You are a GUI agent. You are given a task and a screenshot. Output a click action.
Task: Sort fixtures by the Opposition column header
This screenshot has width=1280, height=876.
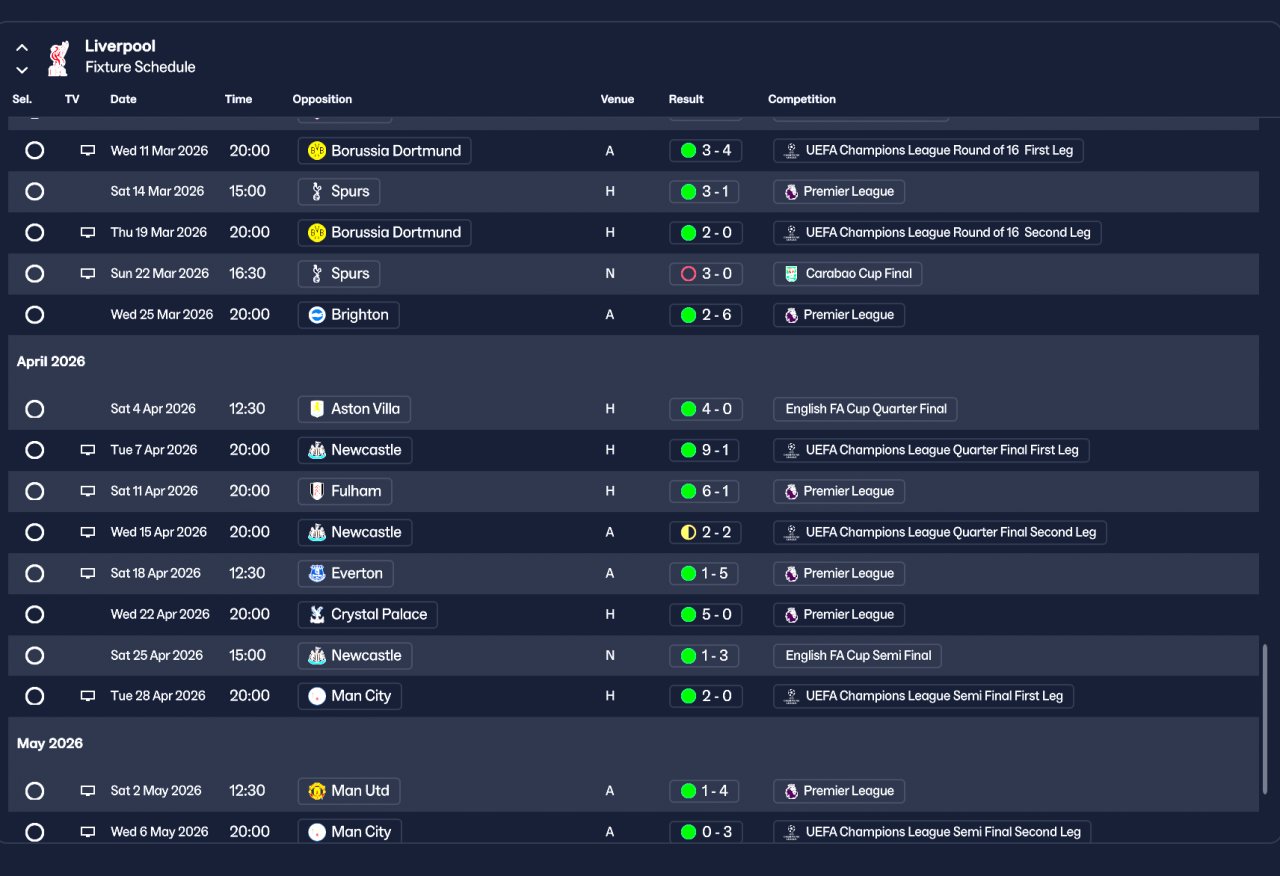[x=322, y=100]
